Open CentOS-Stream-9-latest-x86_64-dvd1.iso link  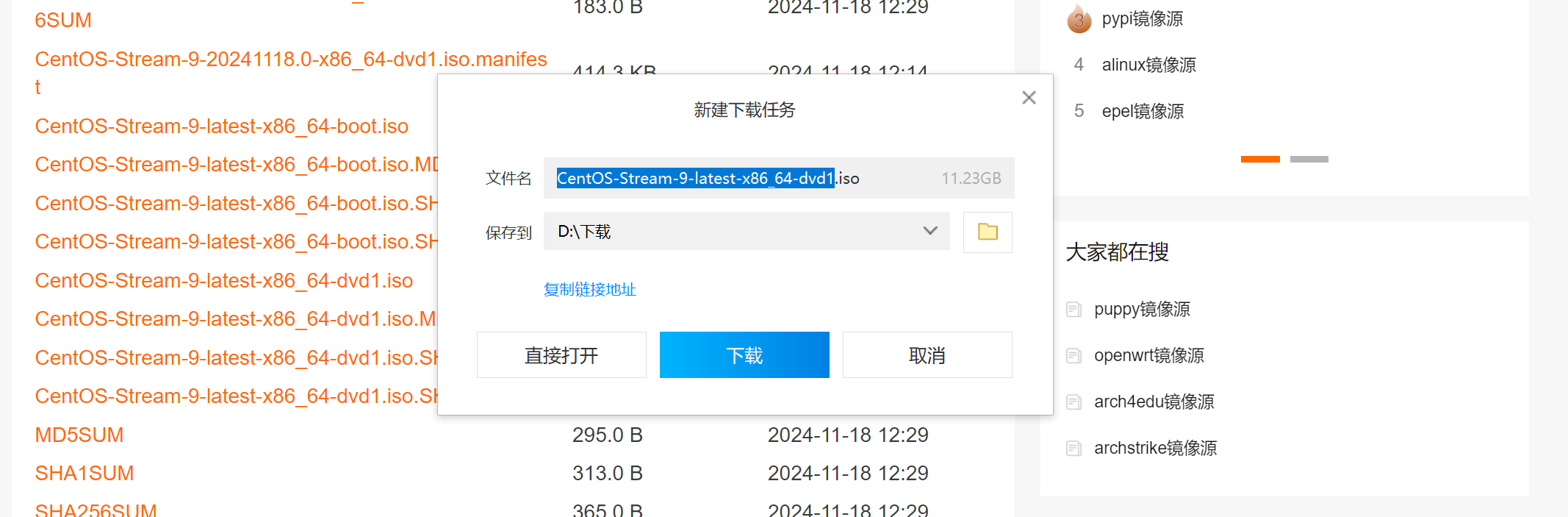point(224,281)
